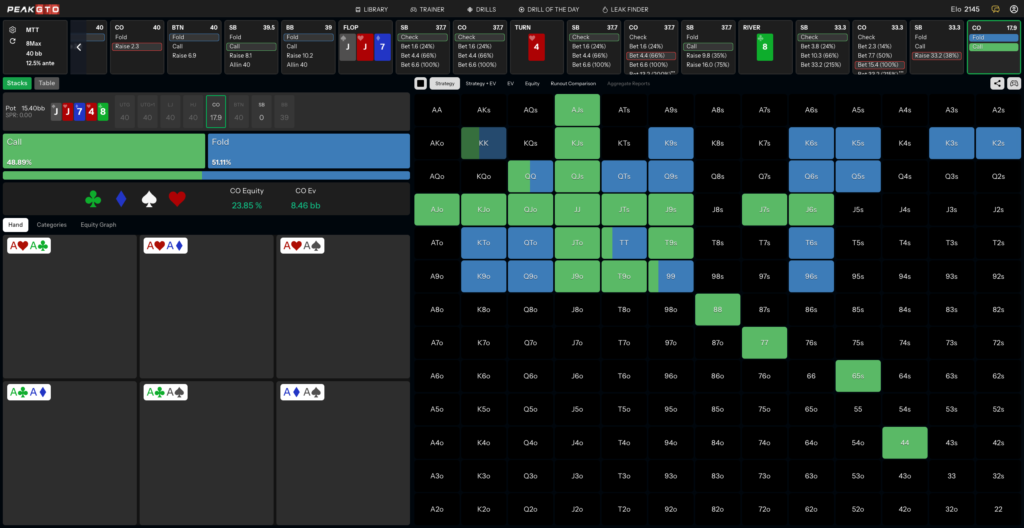Open the chat feedback icon
The height and width of the screenshot is (528, 1024).
point(995,9)
